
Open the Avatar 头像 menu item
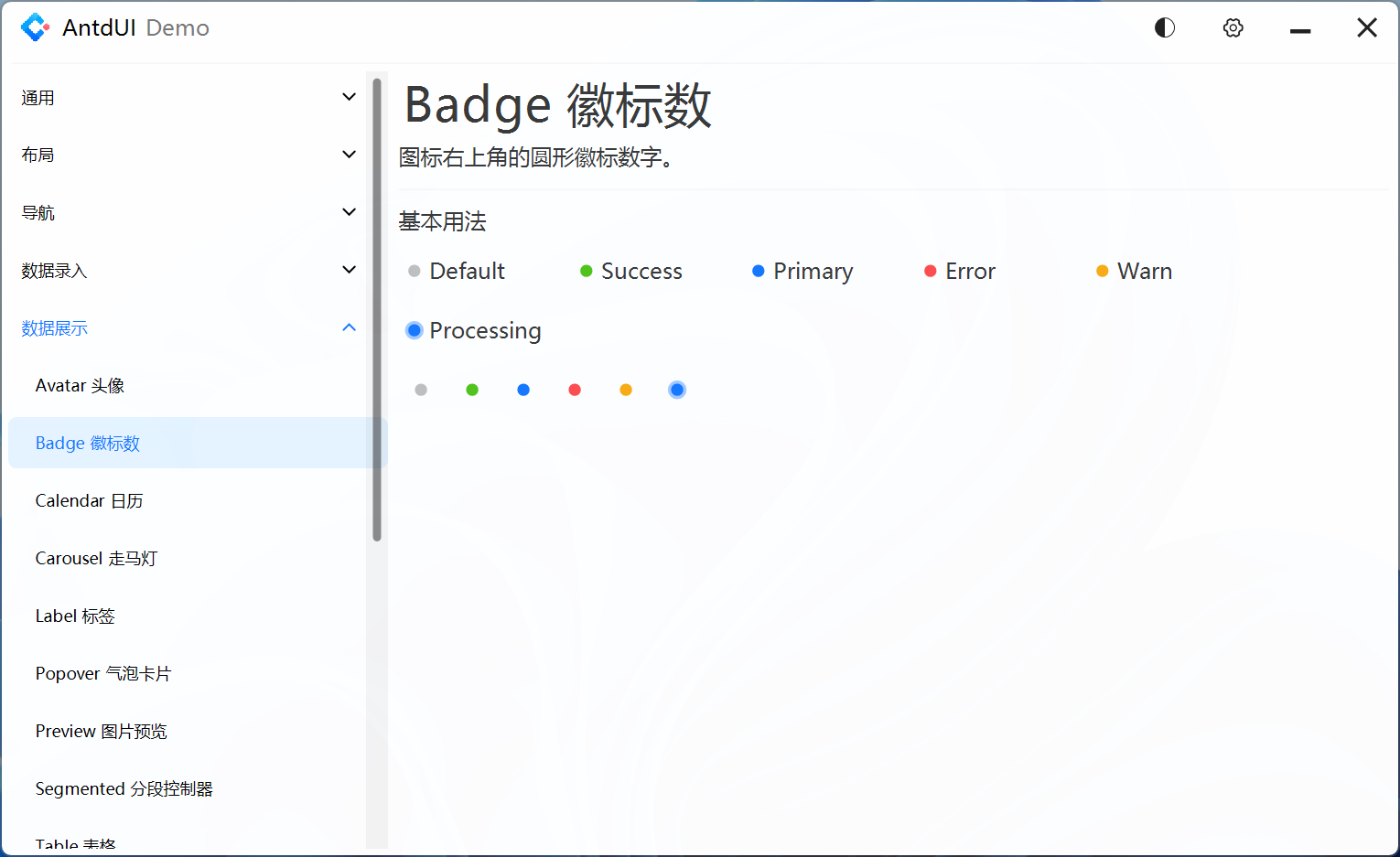click(x=81, y=386)
